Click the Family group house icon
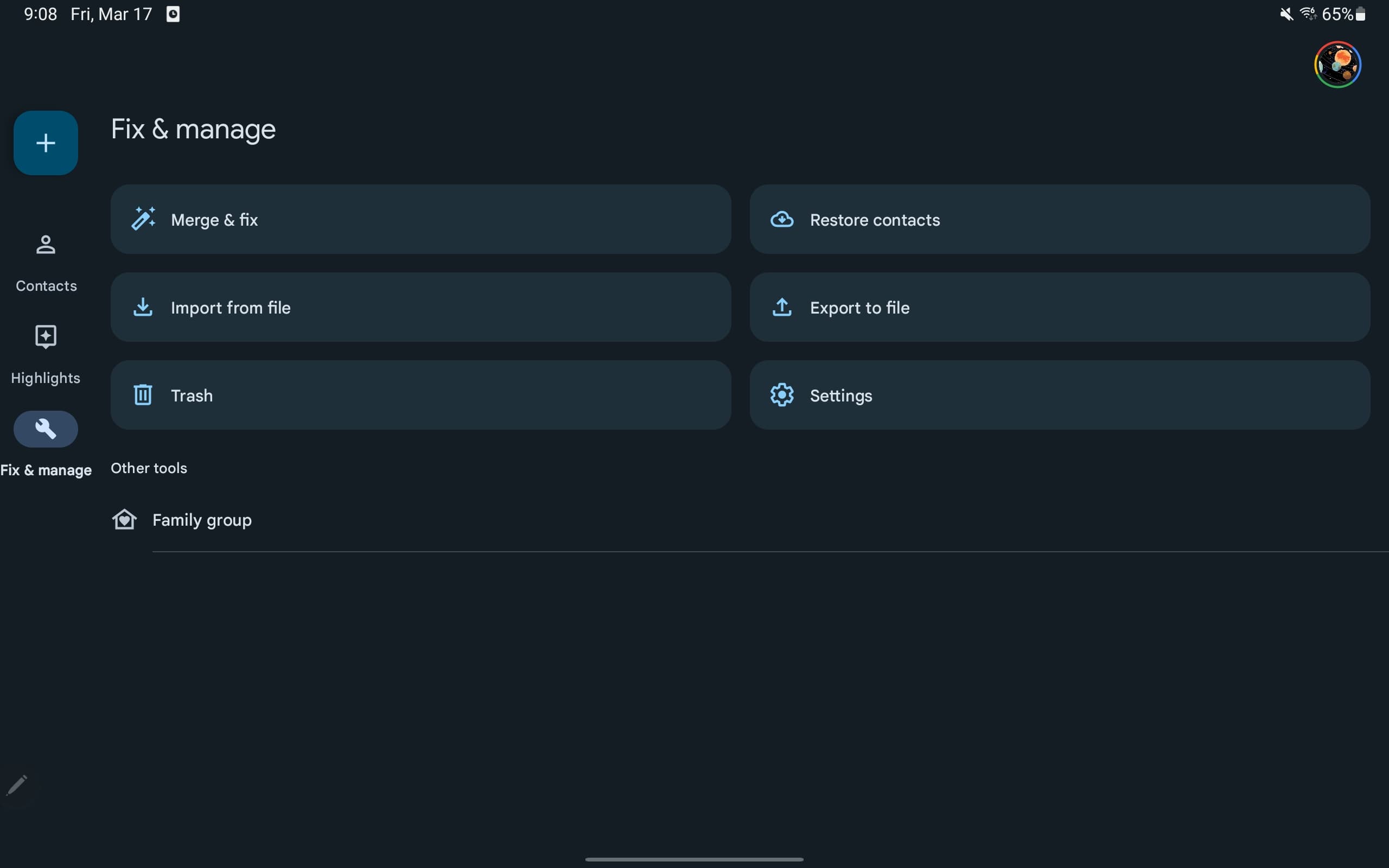The height and width of the screenshot is (868, 1389). pos(124,520)
